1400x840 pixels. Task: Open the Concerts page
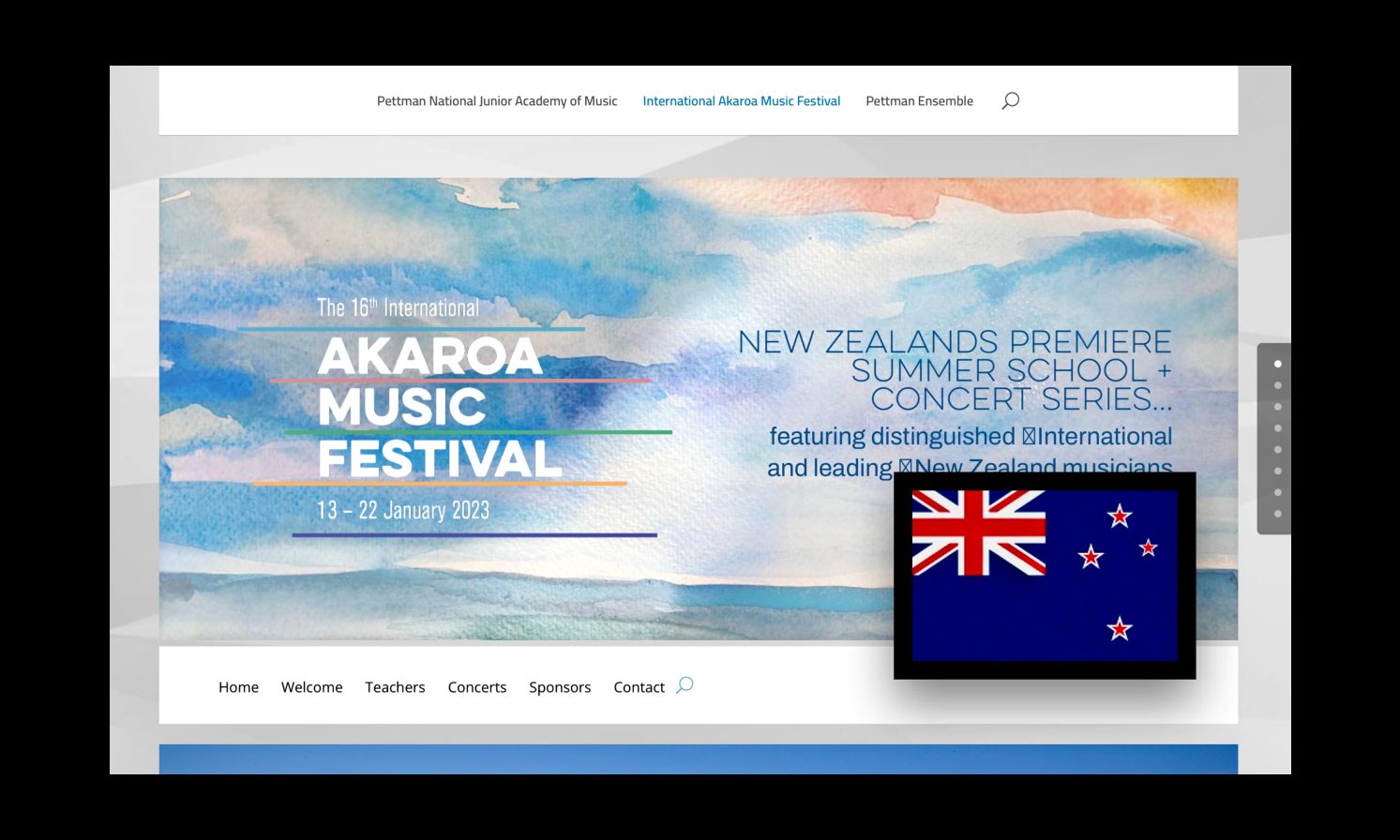477,687
